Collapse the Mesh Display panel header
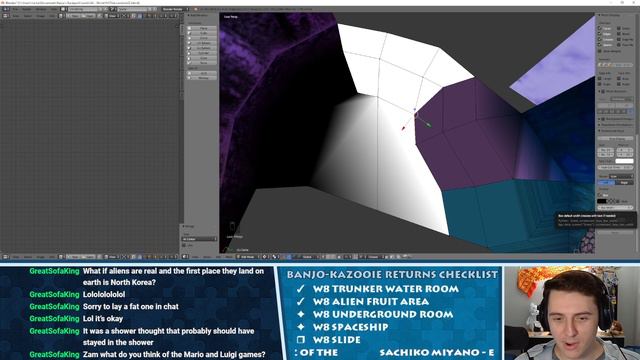Image resolution: width=640 pixels, height=360 pixels. click(609, 15)
